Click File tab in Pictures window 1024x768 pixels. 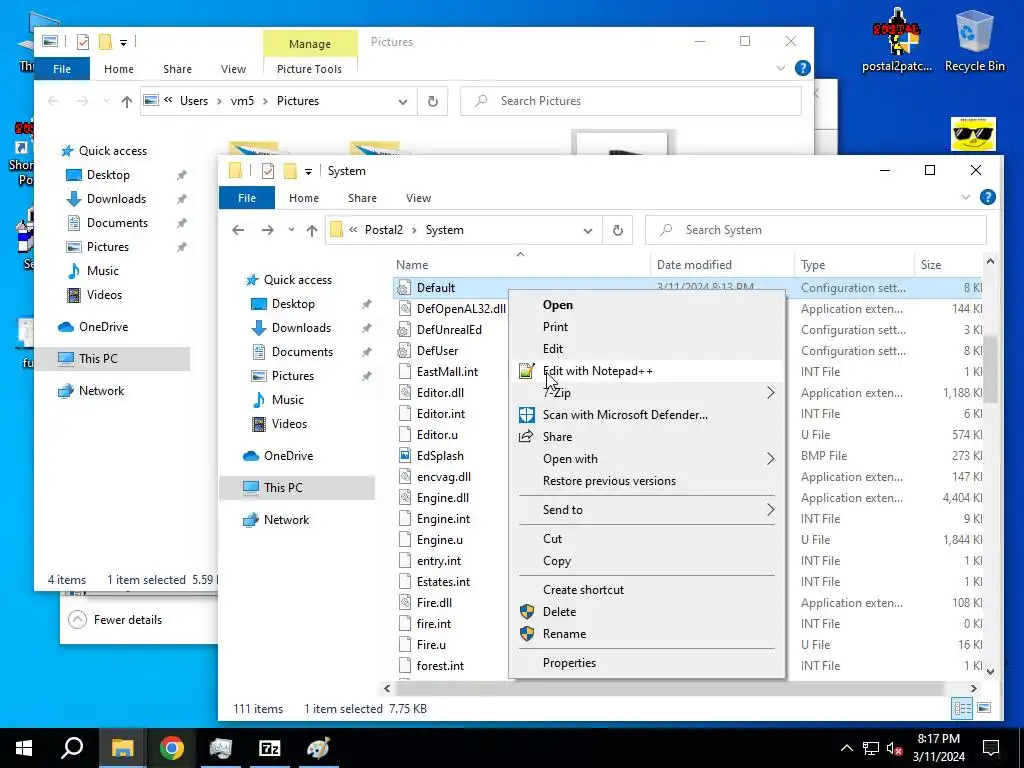tap(62, 69)
